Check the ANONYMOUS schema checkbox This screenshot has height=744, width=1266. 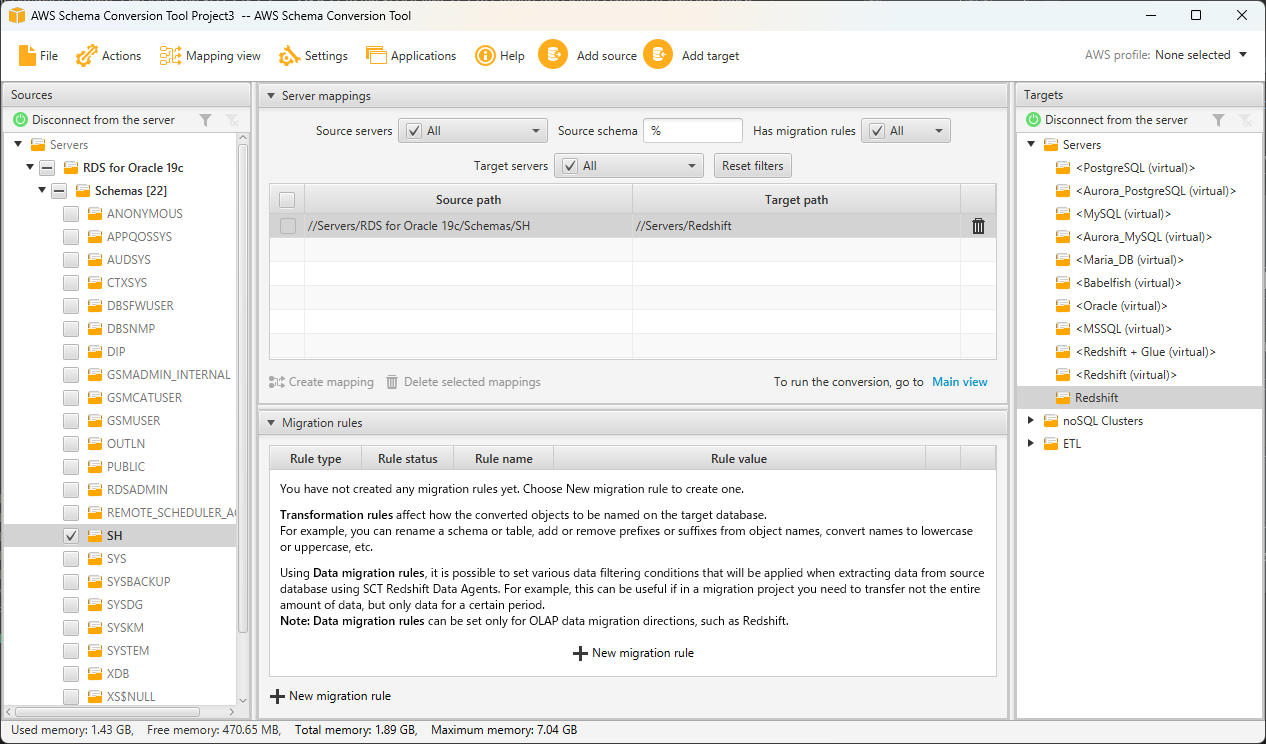point(71,214)
